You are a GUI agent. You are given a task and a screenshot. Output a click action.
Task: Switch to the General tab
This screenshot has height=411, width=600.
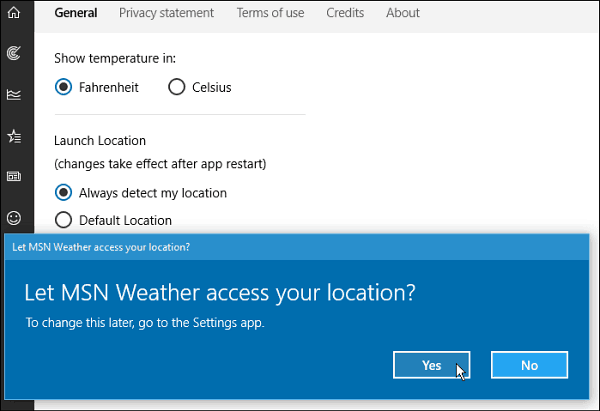point(76,13)
